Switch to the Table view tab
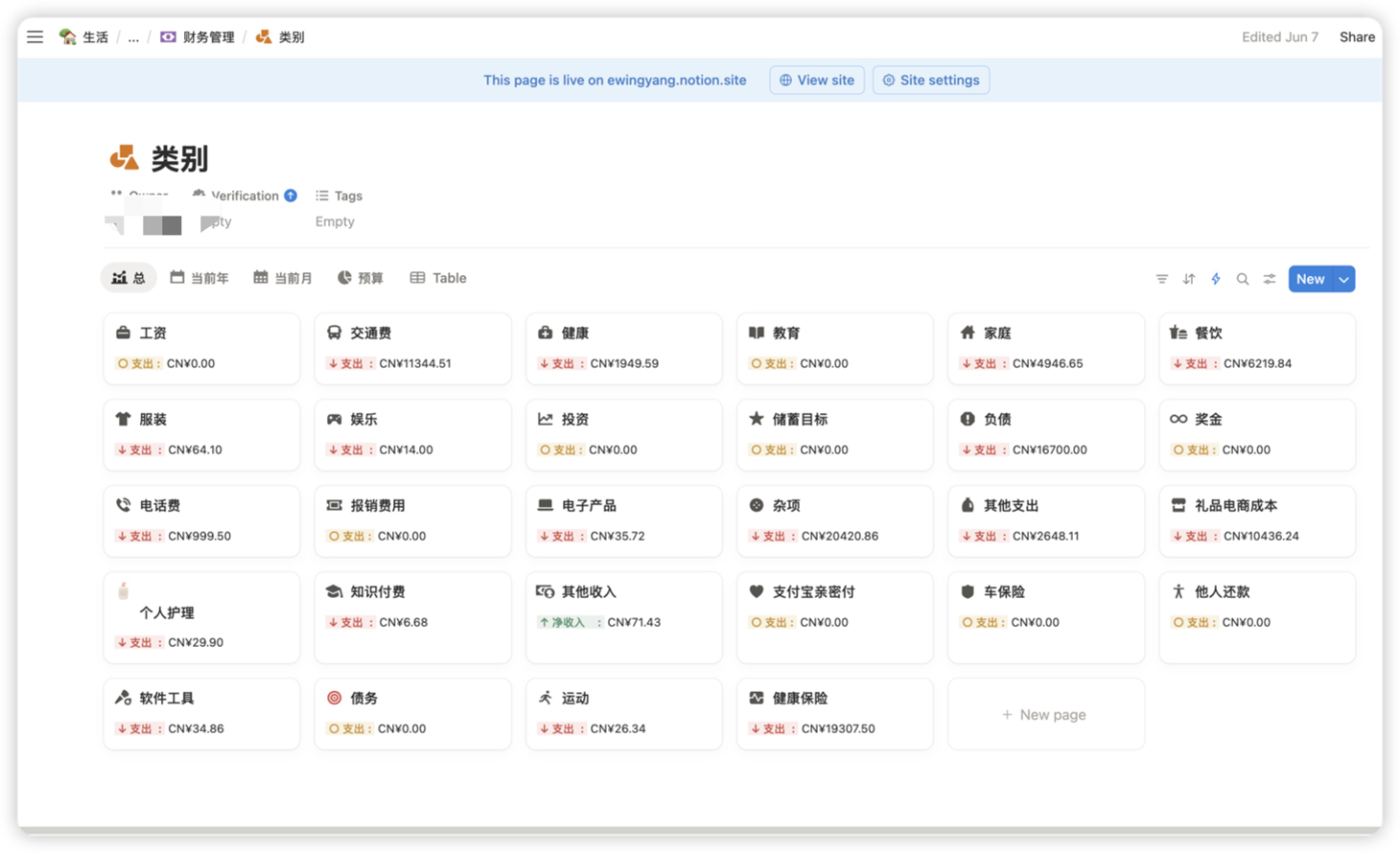 pos(437,278)
